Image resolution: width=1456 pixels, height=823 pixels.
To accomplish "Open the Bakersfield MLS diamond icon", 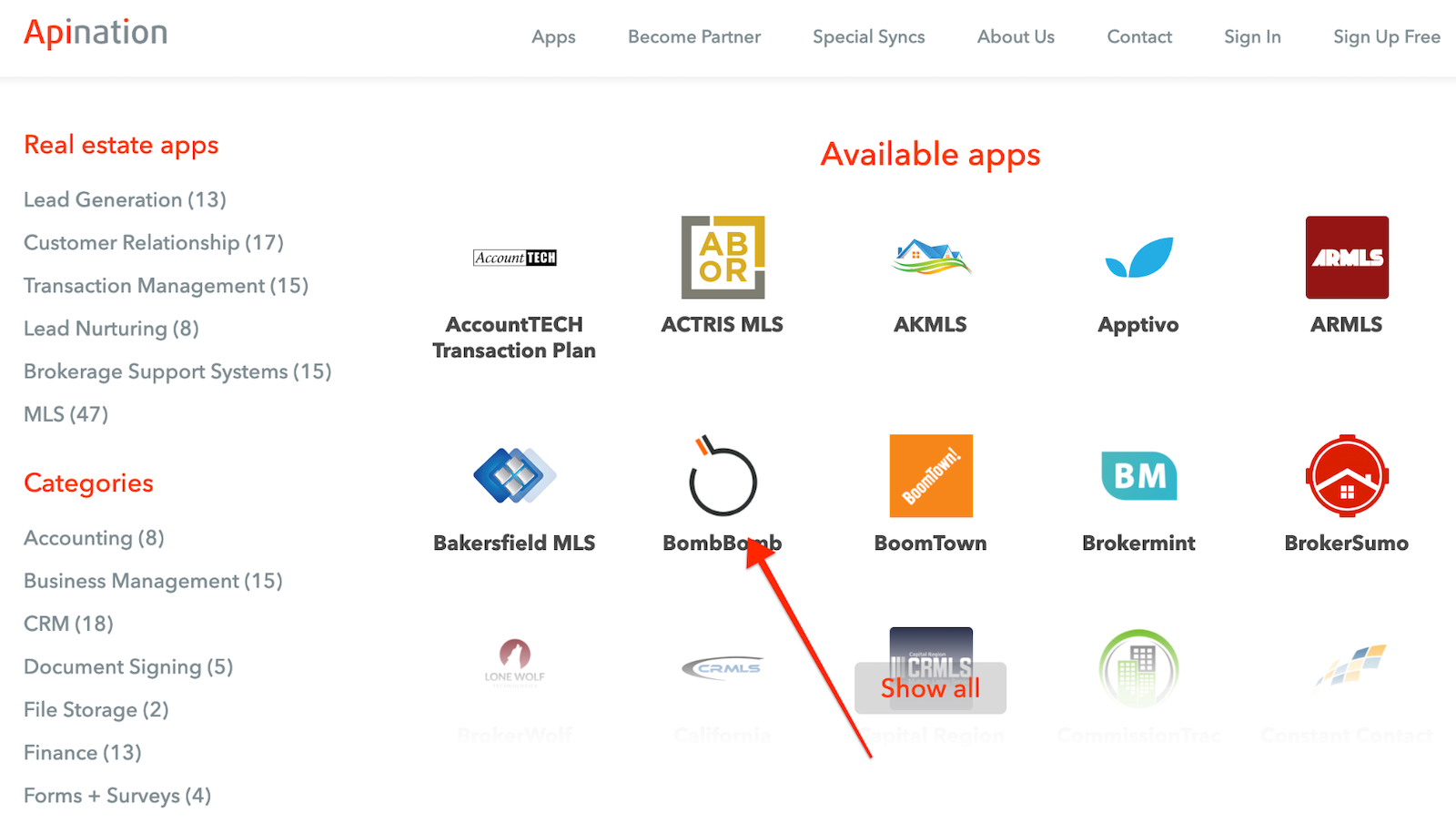I will 515,476.
